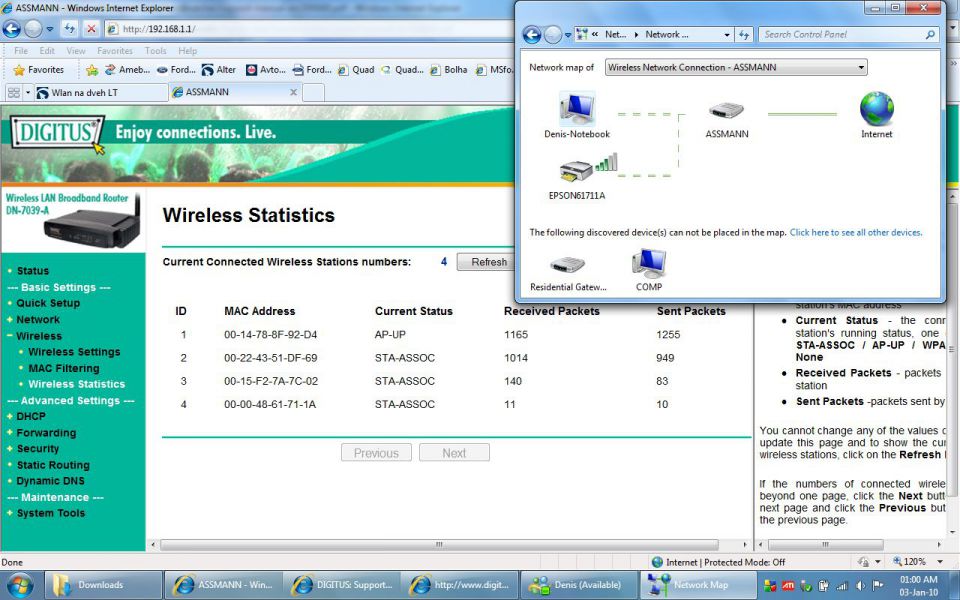
Task: Open the Internet Explorer recent pages dropdown arrow
Action: pyautogui.click(x=50, y=29)
